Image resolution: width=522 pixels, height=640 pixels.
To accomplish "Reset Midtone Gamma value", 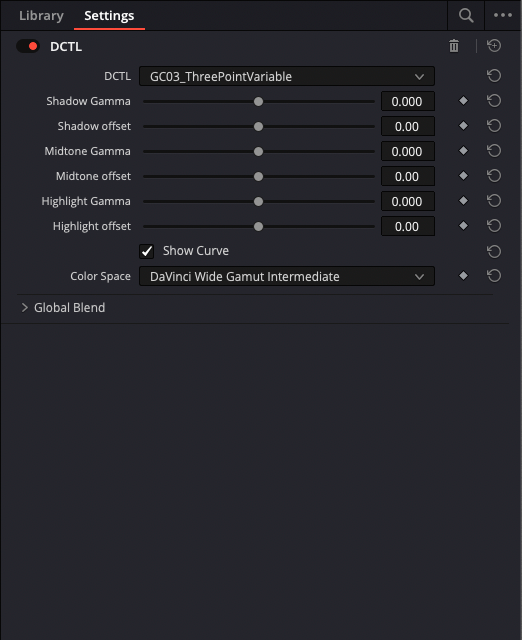I will (x=494, y=151).
